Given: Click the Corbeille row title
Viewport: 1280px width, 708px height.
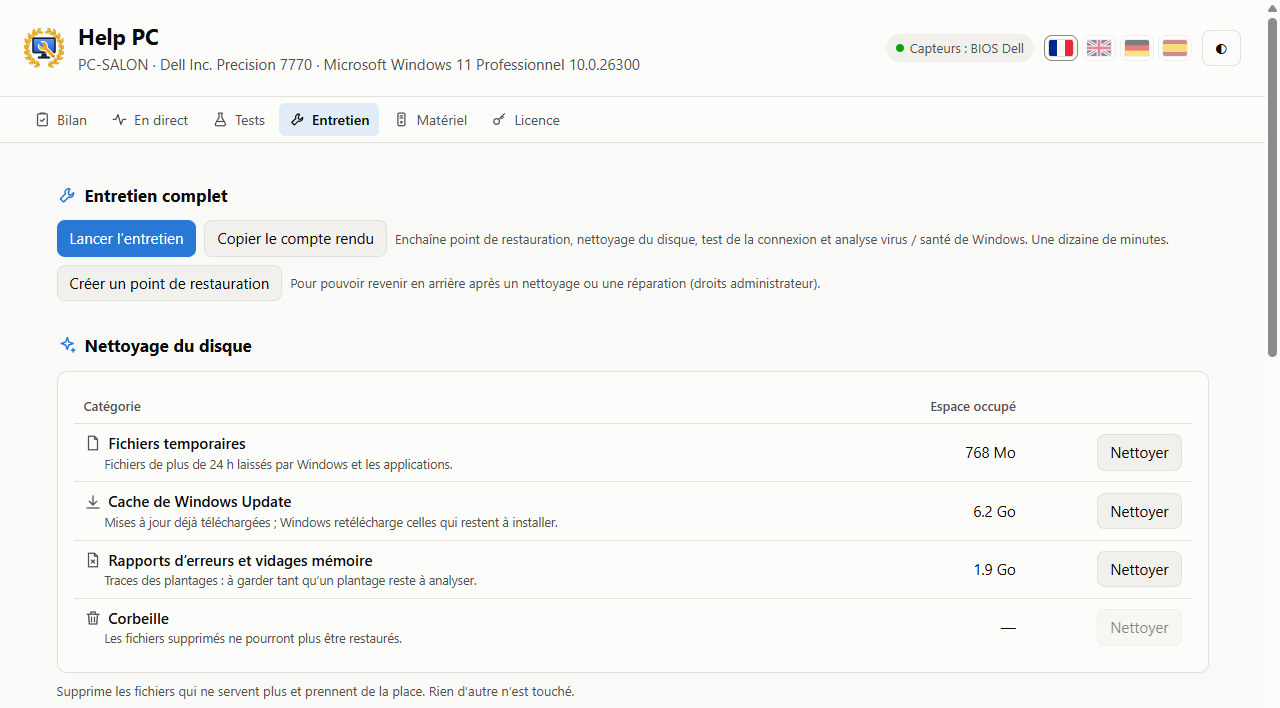Looking at the screenshot, I should click(x=139, y=619).
